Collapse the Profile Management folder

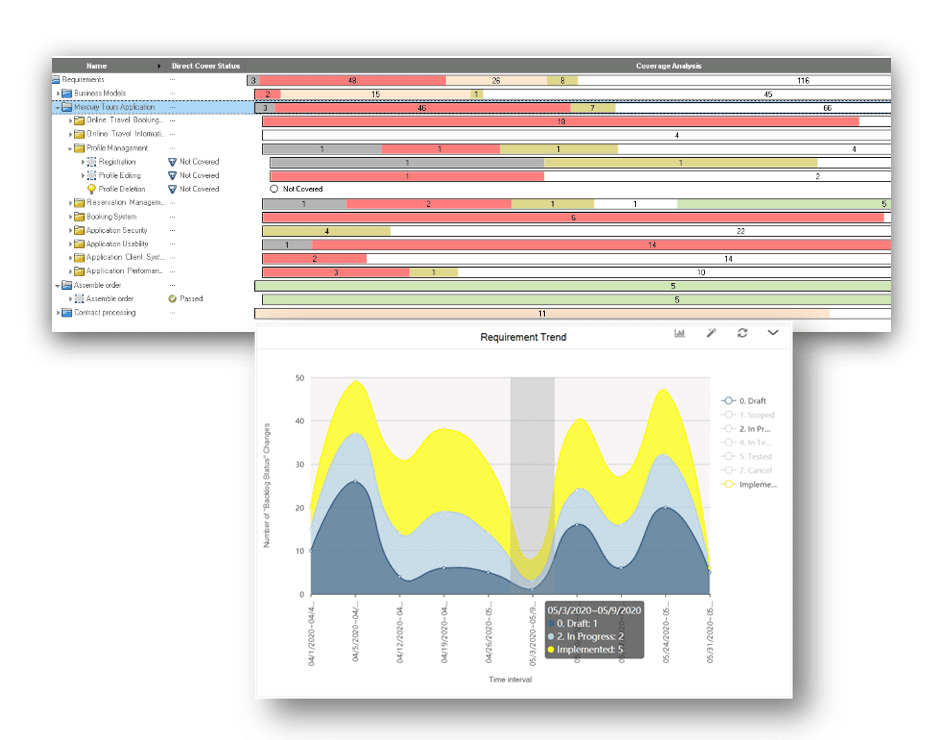pyautogui.click(x=70, y=148)
